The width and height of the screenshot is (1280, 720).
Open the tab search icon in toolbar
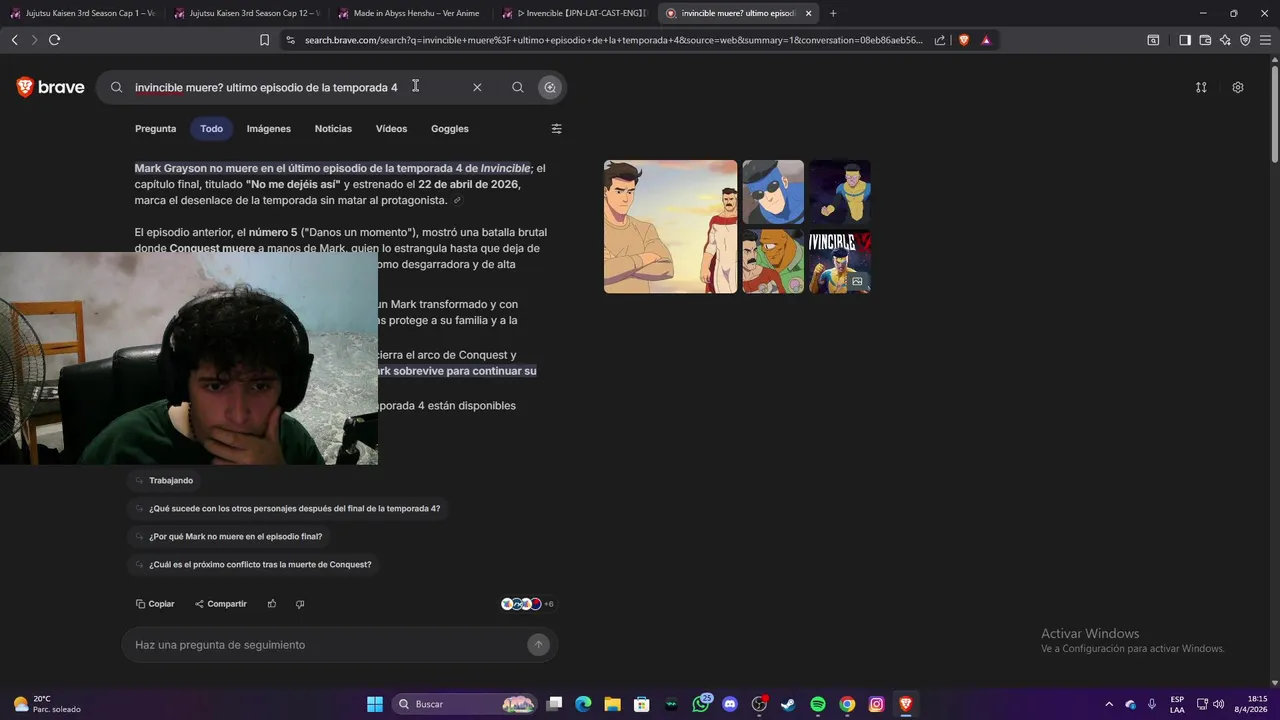click(x=1153, y=40)
